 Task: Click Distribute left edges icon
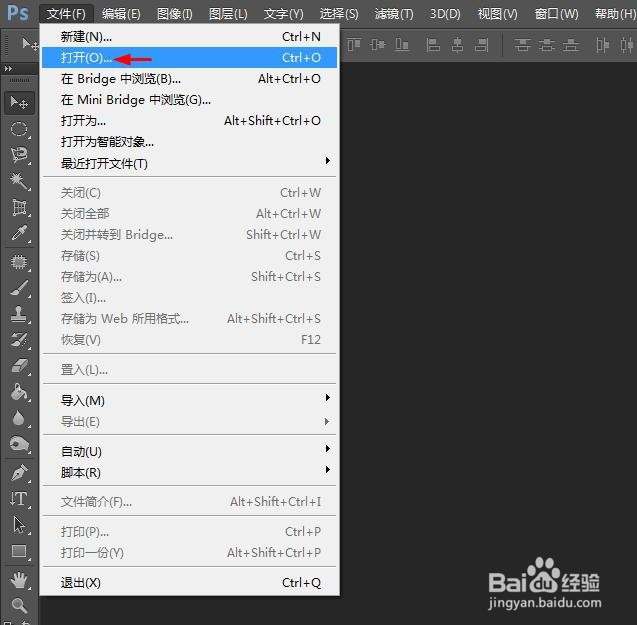tap(602, 44)
